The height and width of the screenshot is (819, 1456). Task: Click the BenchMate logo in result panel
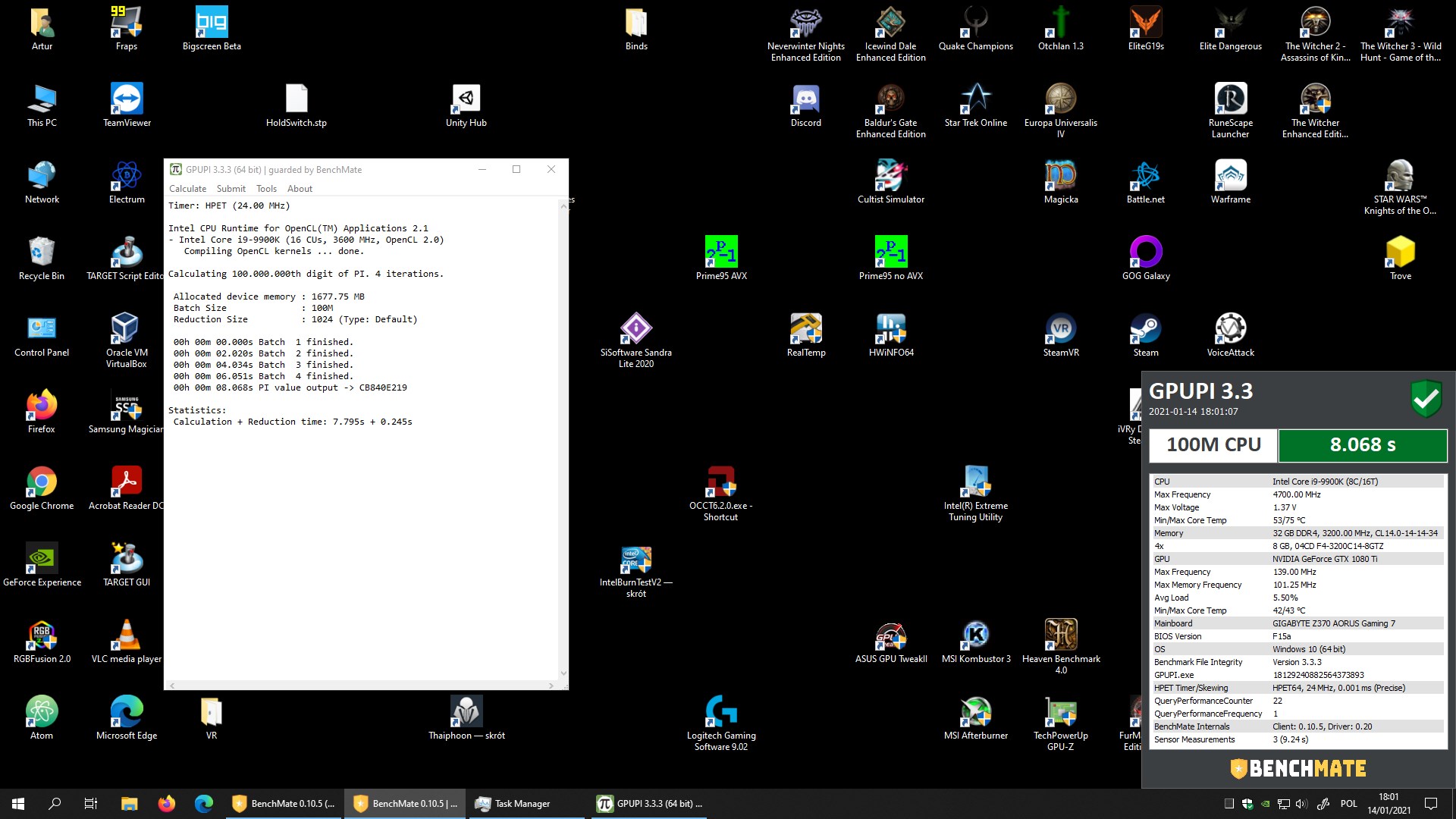pyautogui.click(x=1298, y=769)
